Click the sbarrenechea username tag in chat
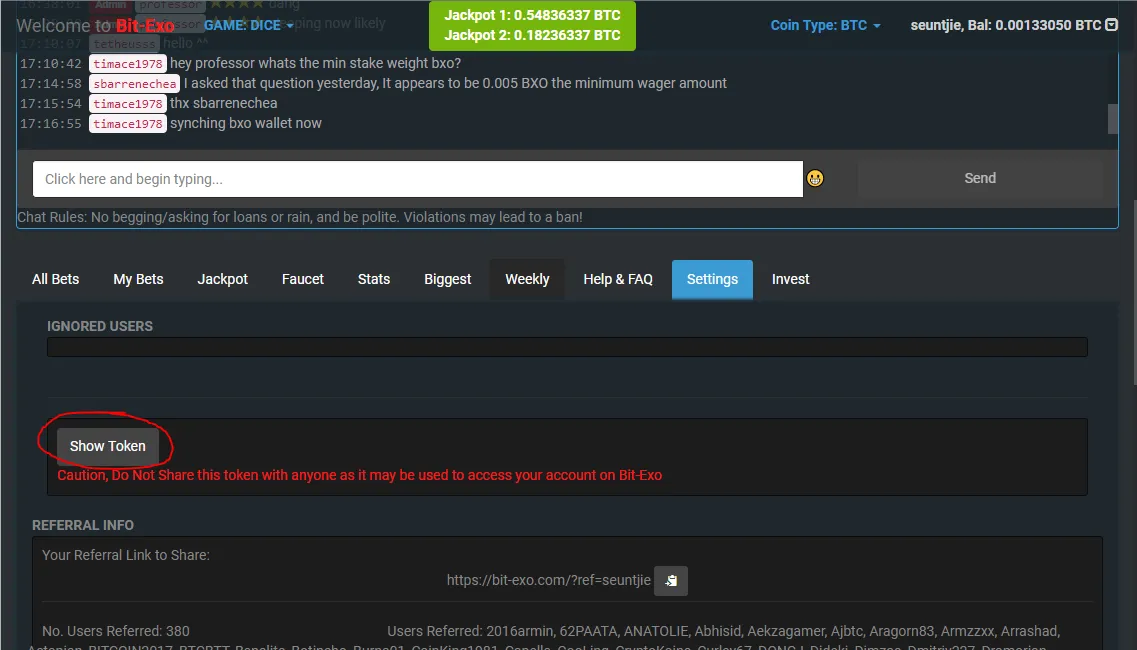The image size is (1137, 650). 135,84
